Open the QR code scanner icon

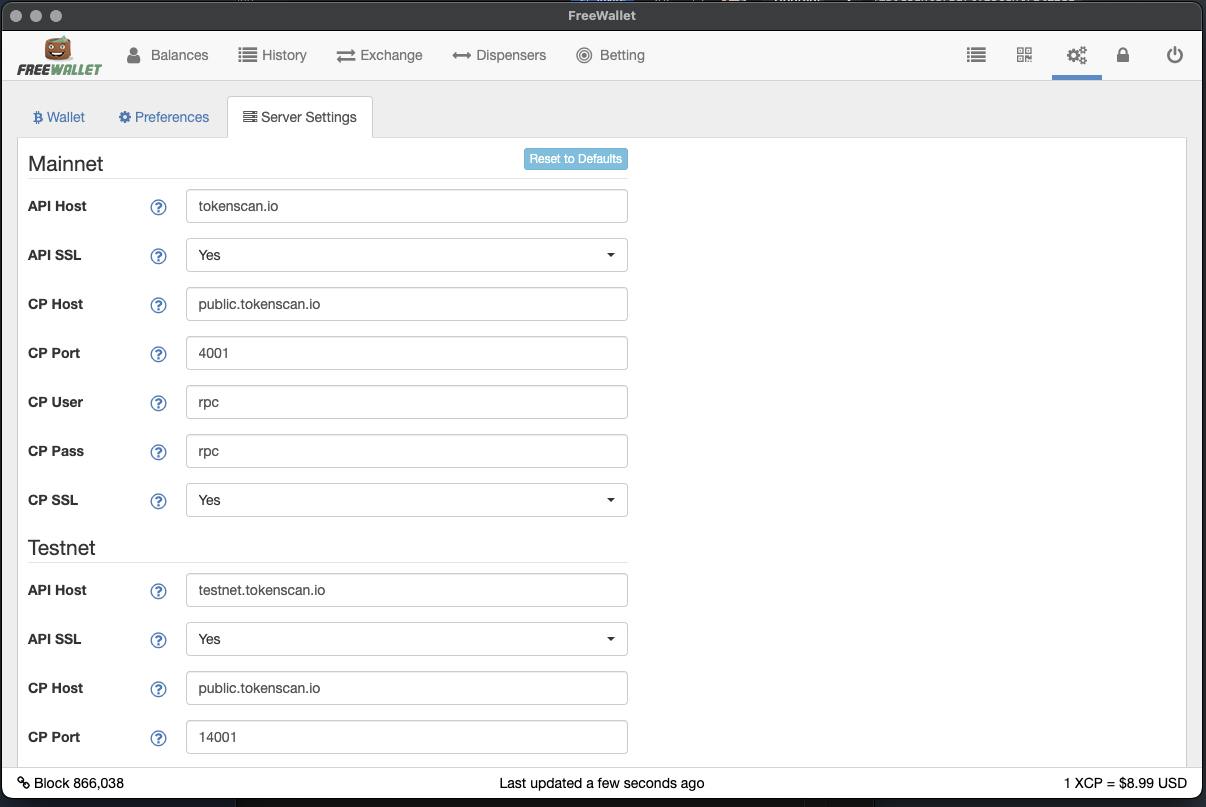coord(1024,55)
